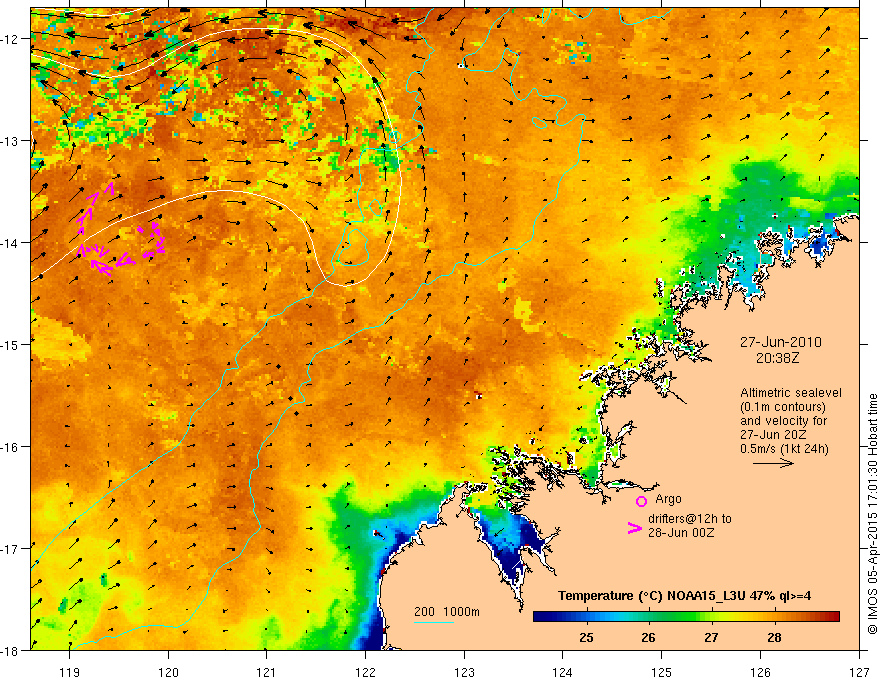The width and height of the screenshot is (880, 680).
Task: Click the magenta Argo circle legend symbol
Action: click(x=641, y=501)
